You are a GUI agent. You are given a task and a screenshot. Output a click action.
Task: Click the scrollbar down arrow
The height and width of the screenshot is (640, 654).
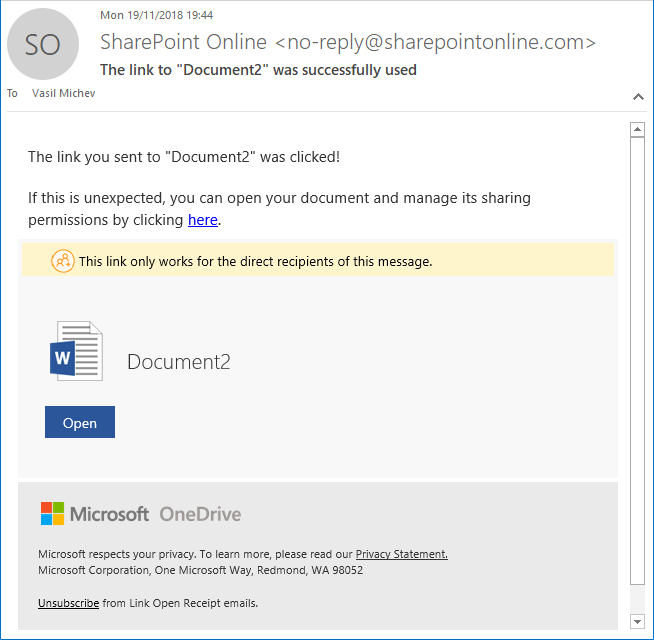point(637,621)
